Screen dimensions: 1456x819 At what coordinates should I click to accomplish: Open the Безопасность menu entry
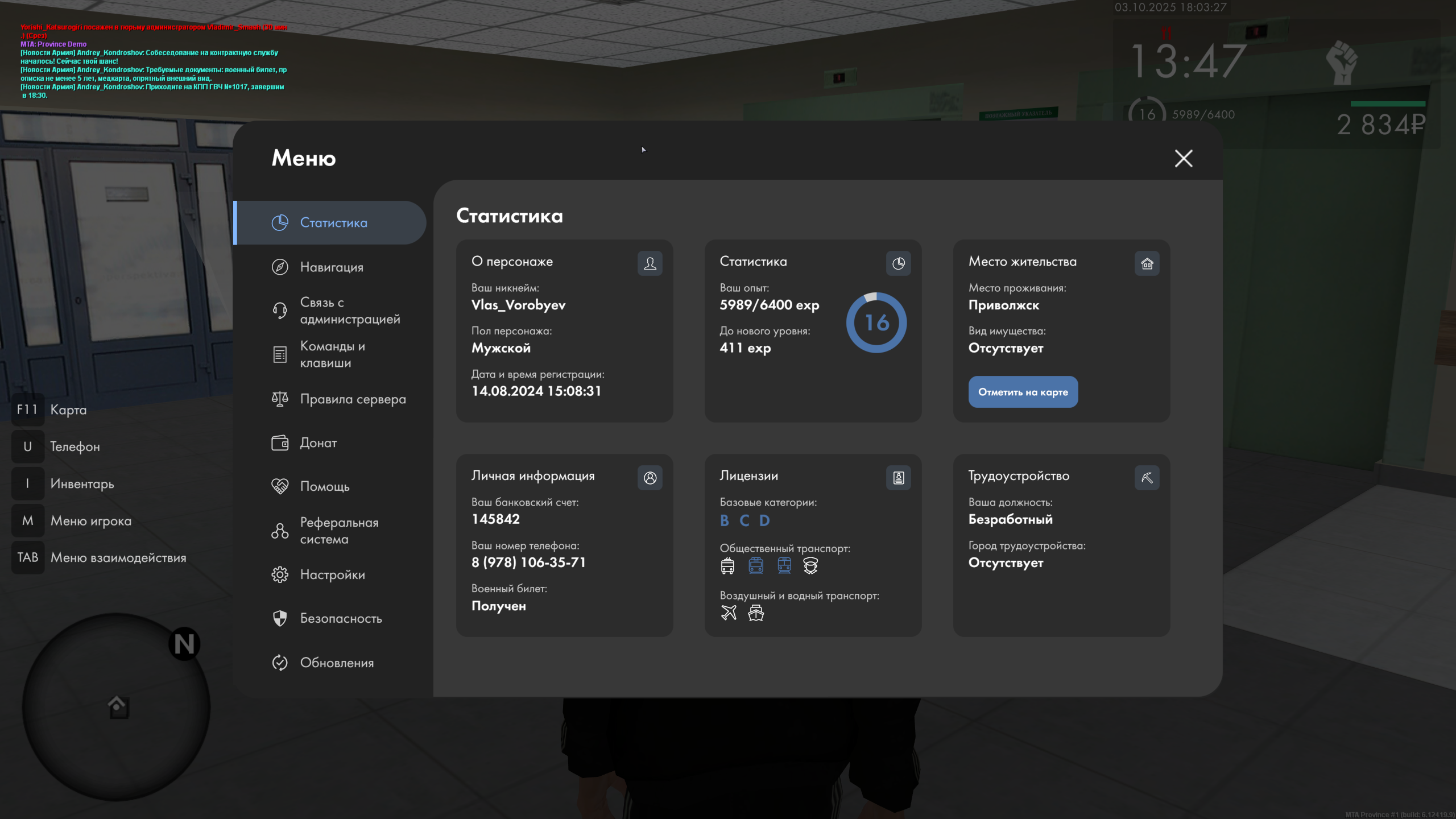pos(341,618)
